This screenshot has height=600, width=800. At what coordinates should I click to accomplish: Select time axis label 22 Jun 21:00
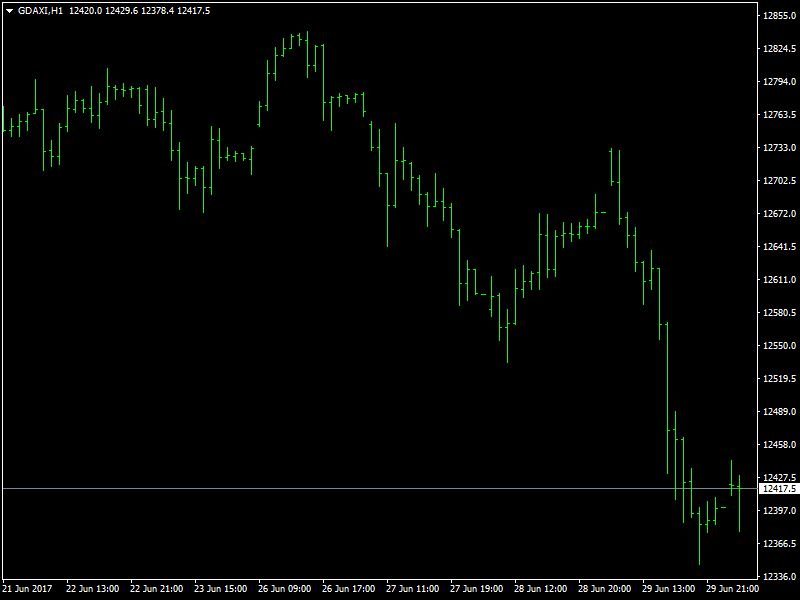pos(157,589)
